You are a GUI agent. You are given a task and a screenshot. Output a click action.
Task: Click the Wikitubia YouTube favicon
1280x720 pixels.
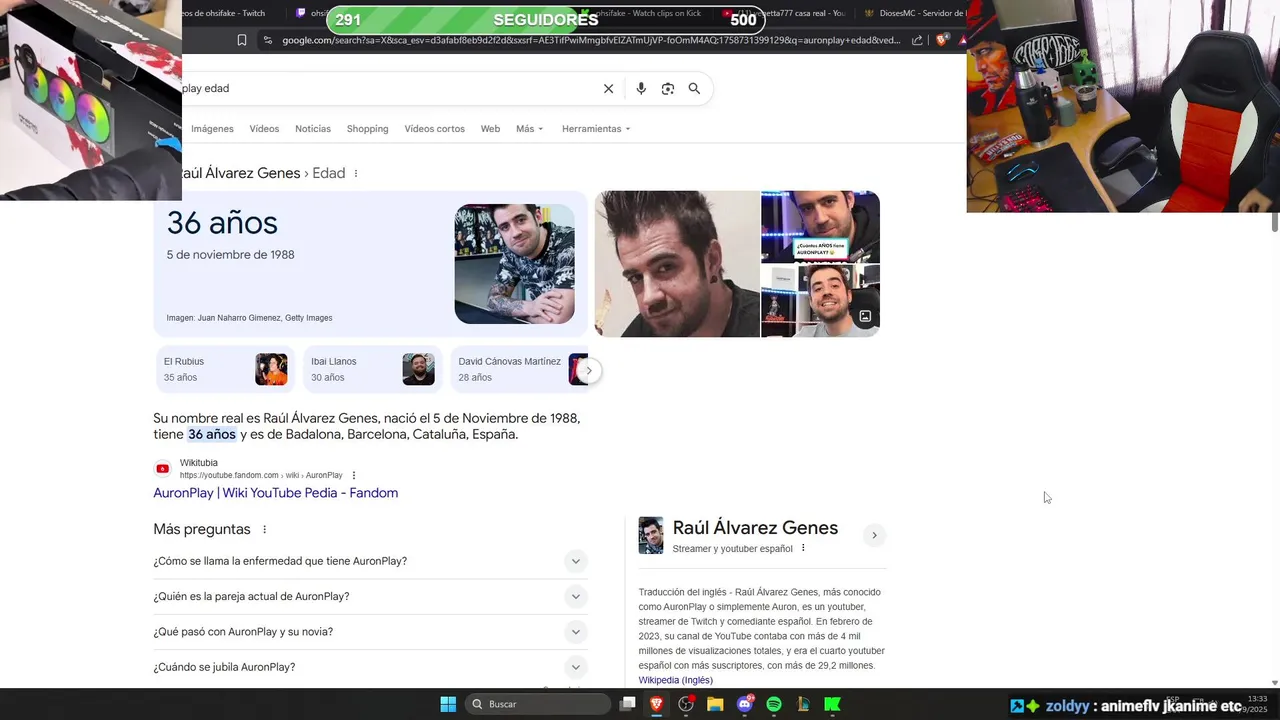163,468
